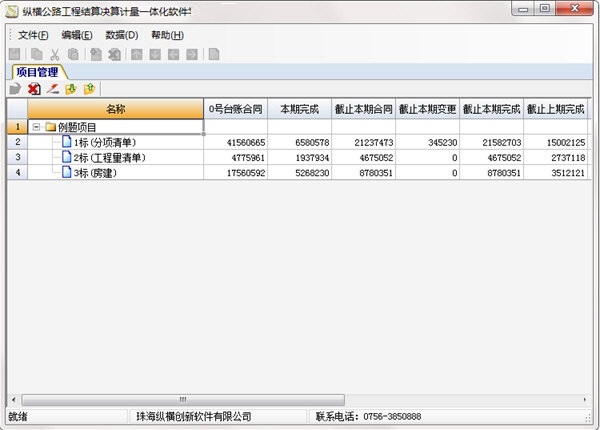Click row header number 2
The image size is (600, 430).
click(17, 142)
